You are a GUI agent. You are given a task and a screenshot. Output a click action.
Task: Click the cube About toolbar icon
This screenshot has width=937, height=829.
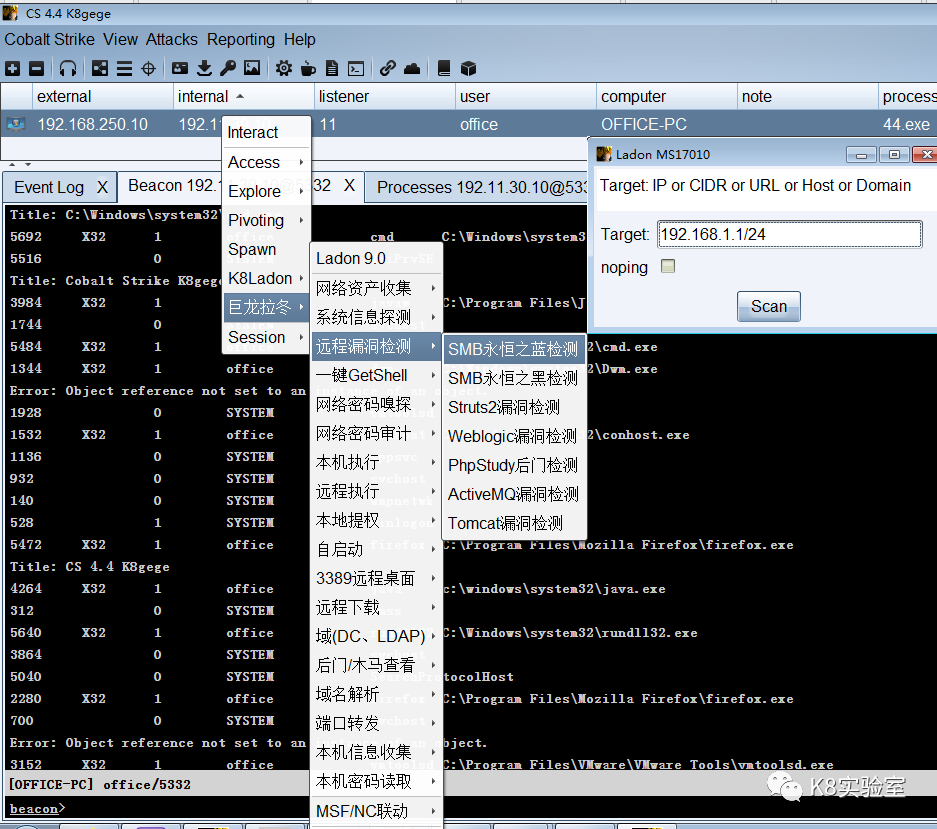pyautogui.click(x=468, y=69)
